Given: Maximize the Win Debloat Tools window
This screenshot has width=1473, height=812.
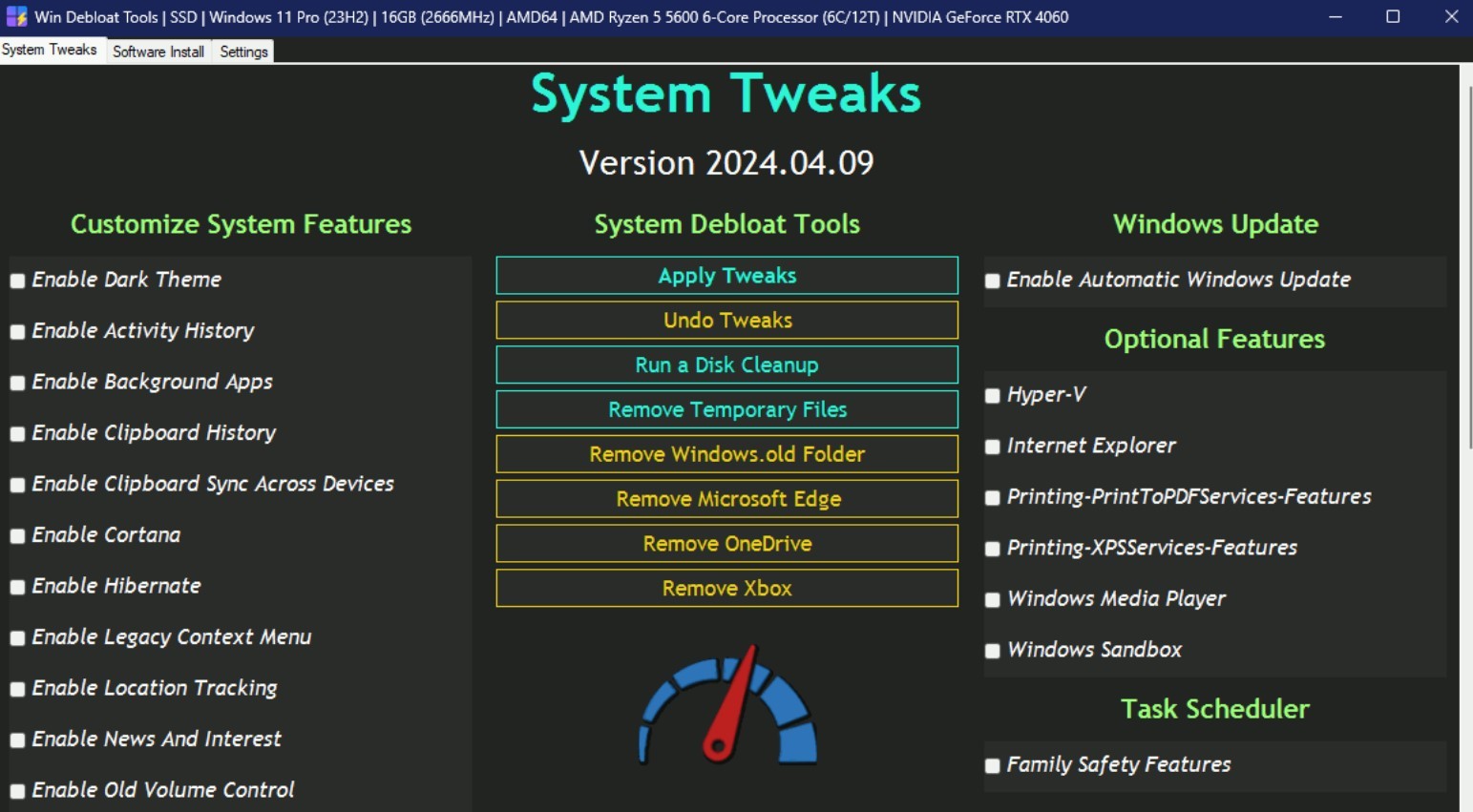Looking at the screenshot, I should (1393, 17).
